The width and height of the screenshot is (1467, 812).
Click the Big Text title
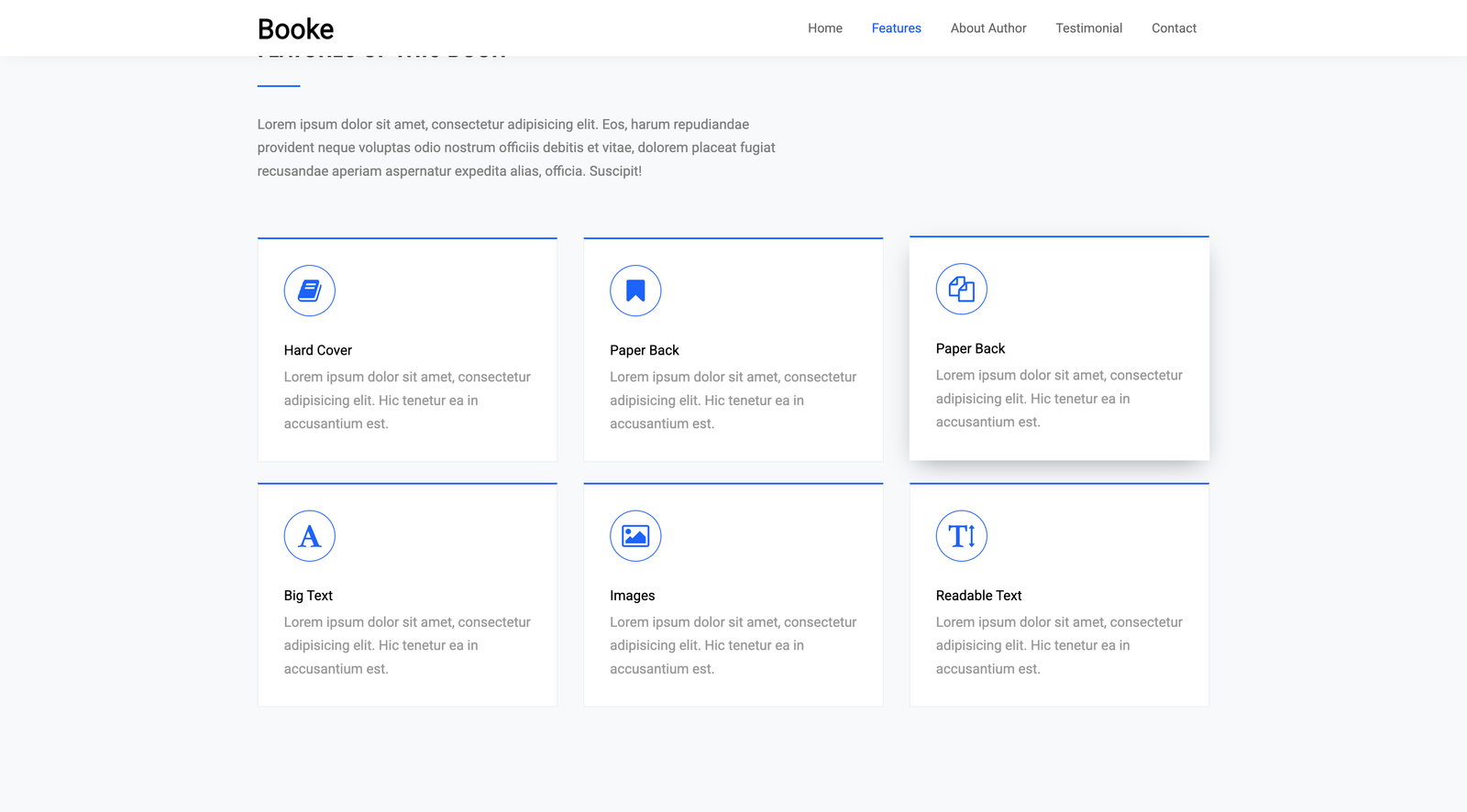click(308, 596)
